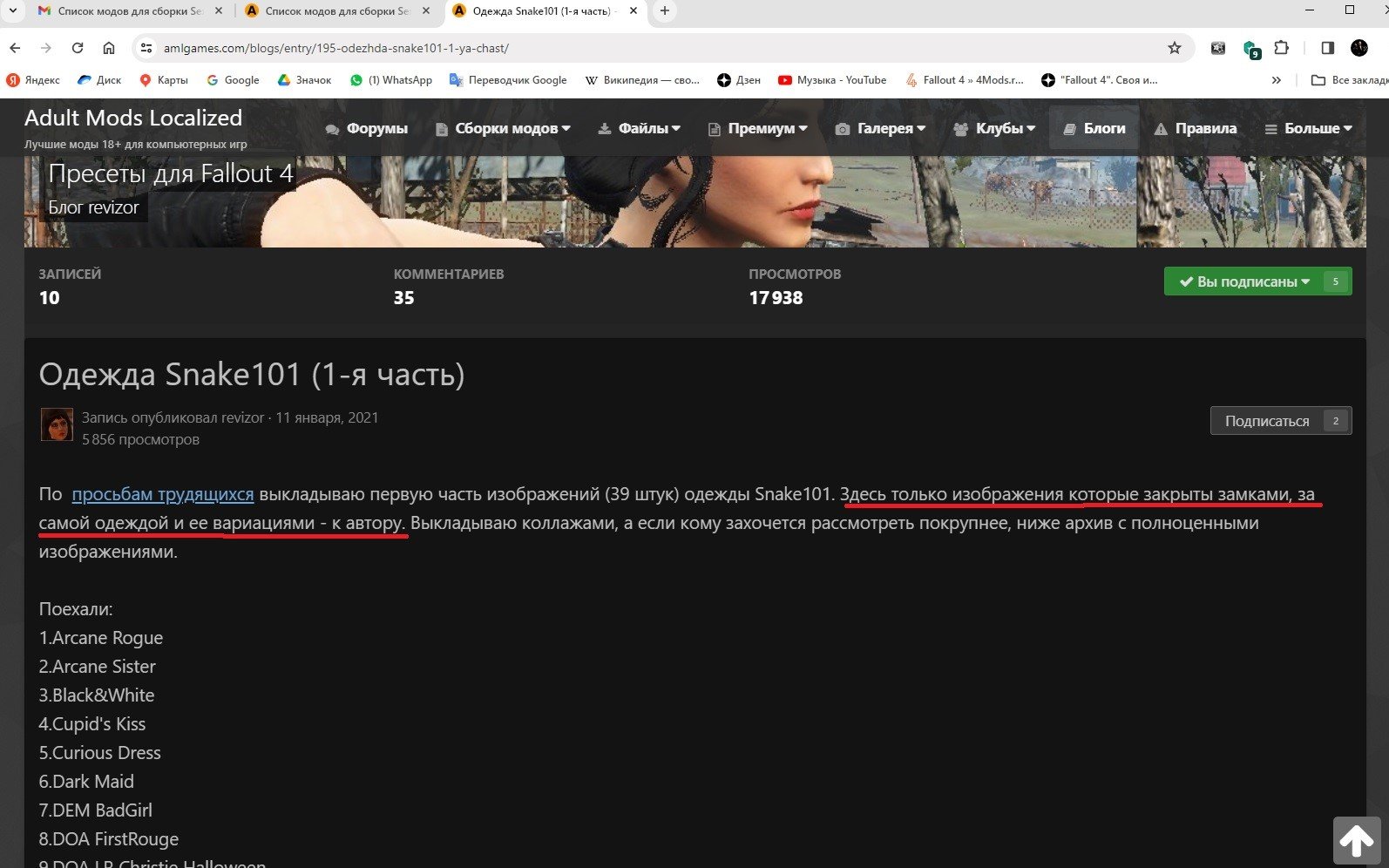Open the 'Больше' menu dropdown

pos(1308,129)
